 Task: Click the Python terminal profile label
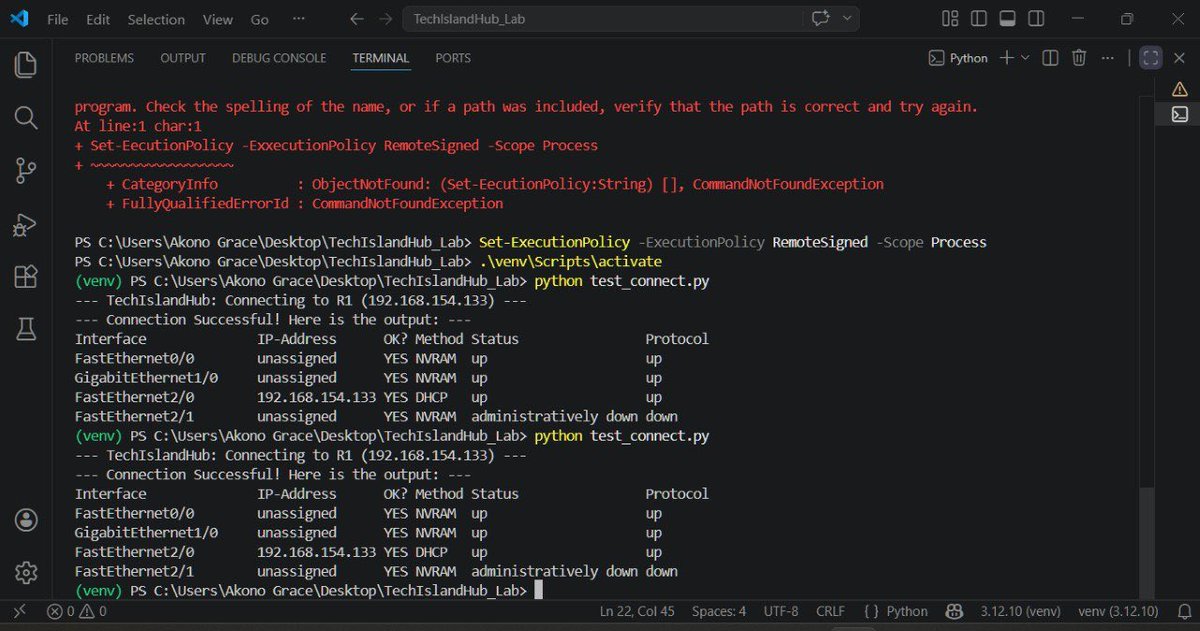point(958,58)
